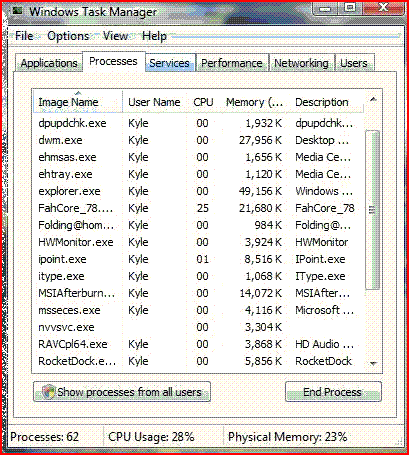
Task: Click the 3,304 K memory value
Action: coord(263,327)
